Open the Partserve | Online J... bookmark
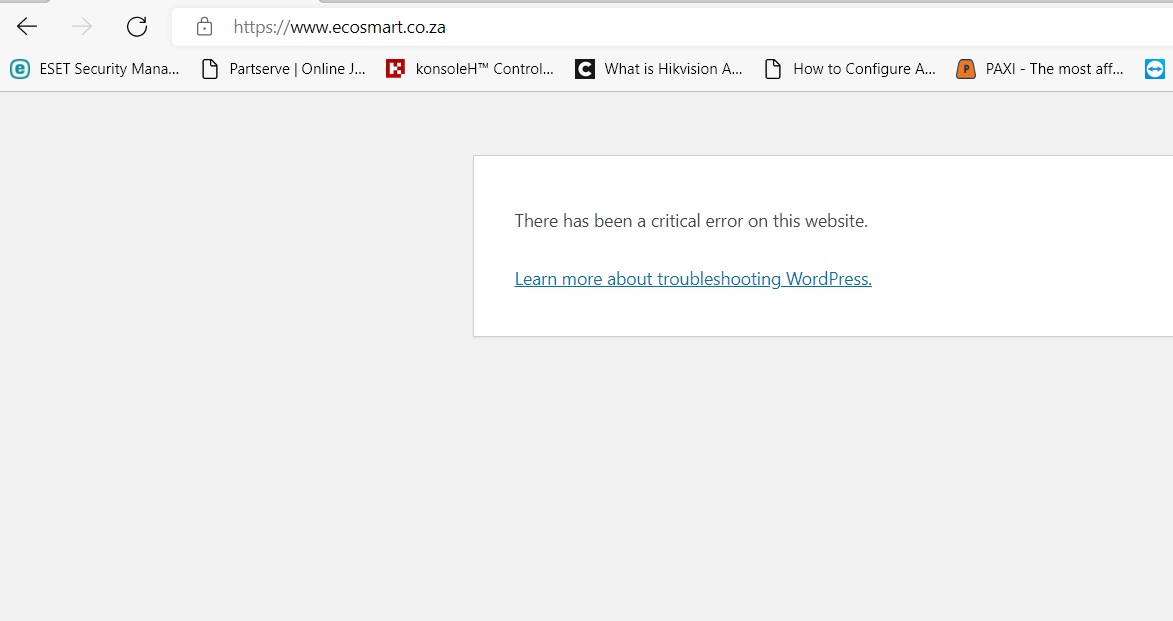Viewport: 1173px width, 621px height. tap(284, 69)
